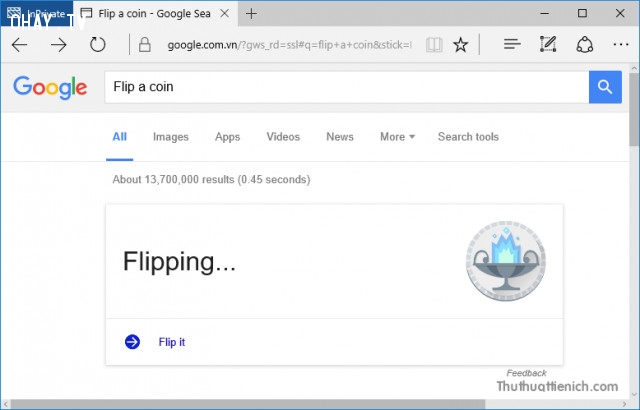640x410 pixels.
Task: Open reading view book icon
Action: 434,45
